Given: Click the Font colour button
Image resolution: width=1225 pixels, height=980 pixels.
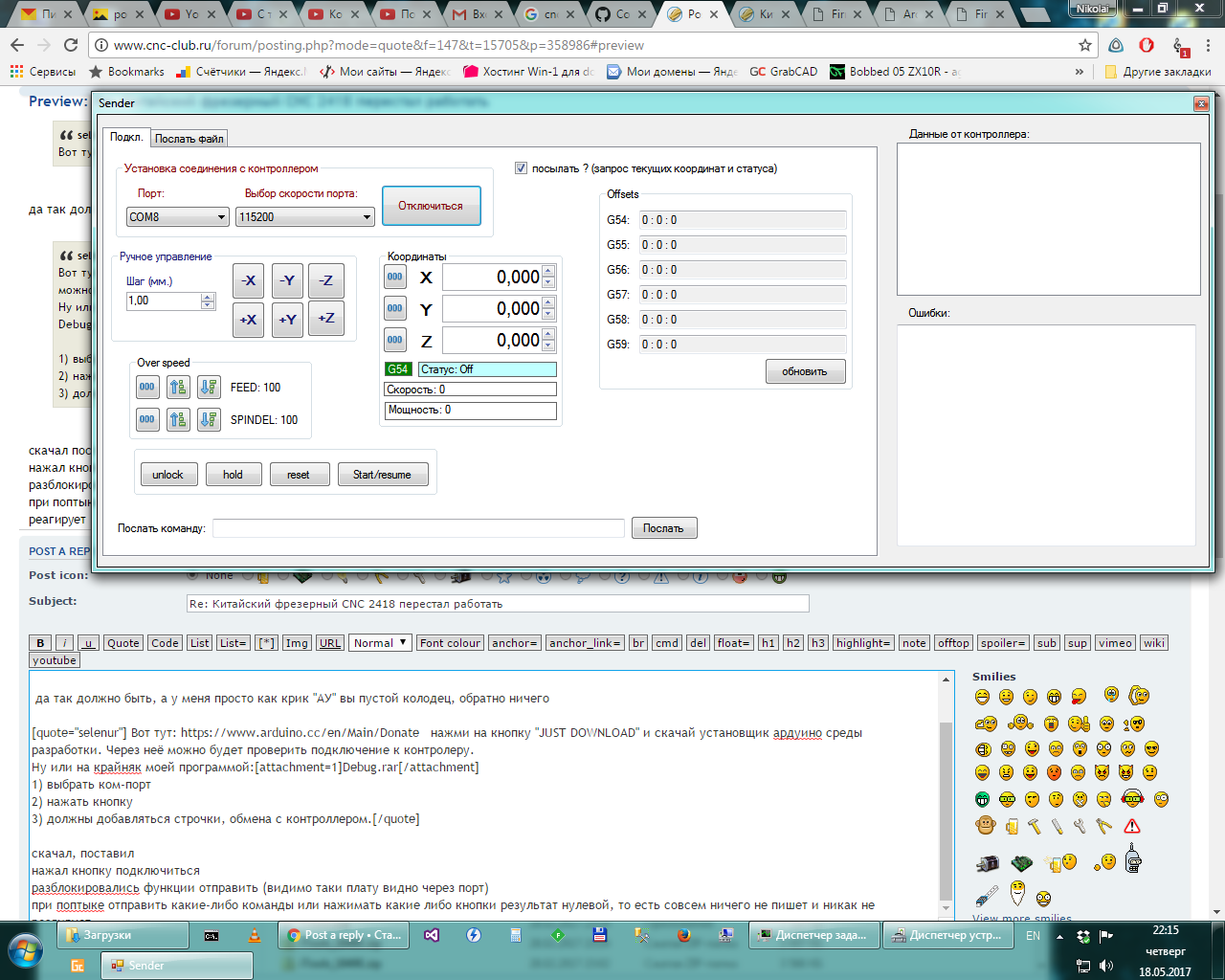Looking at the screenshot, I should (450, 643).
